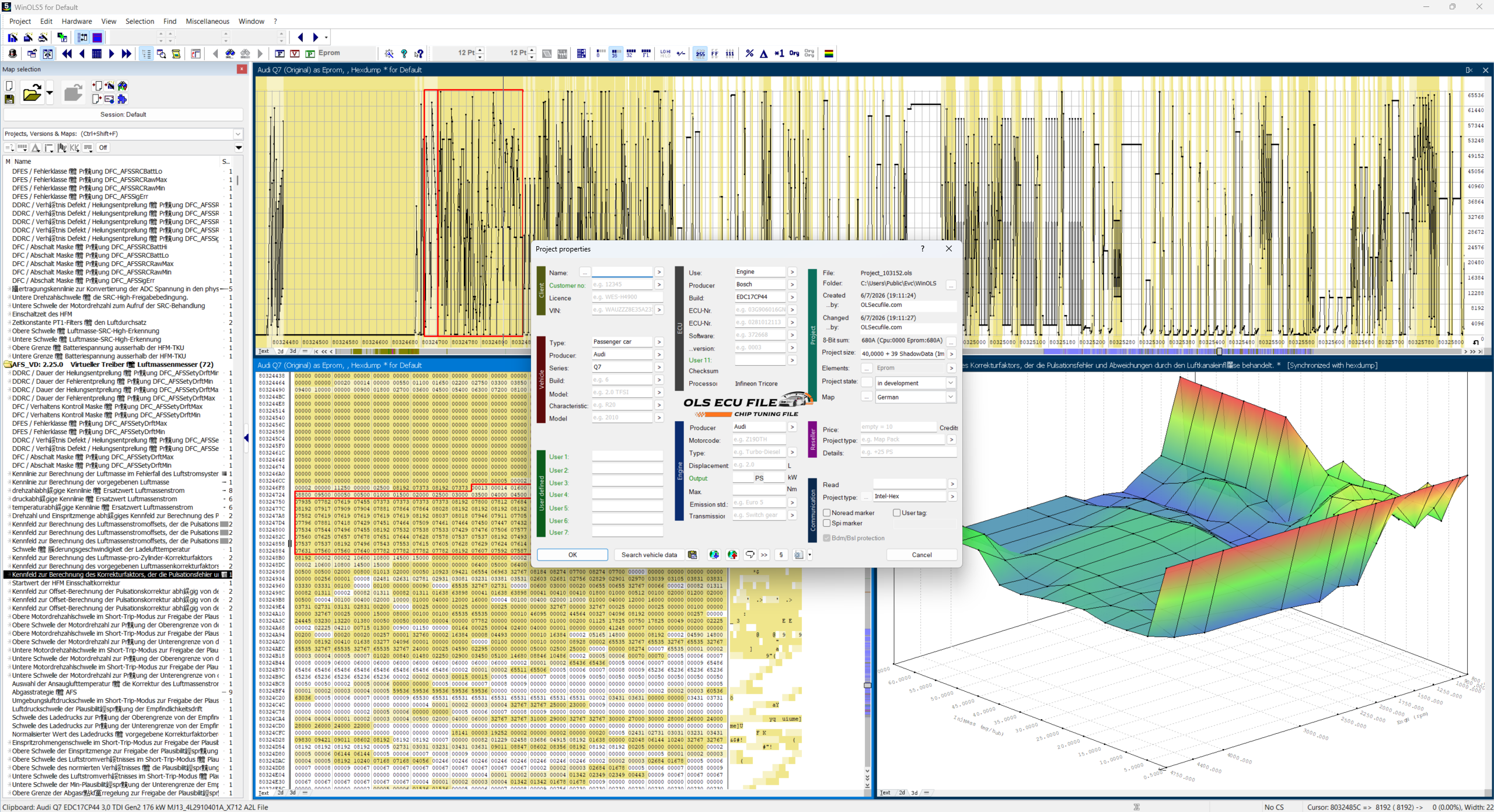Toggle the 255 decimal display button
This screenshot has width=1494, height=812.
point(700,54)
